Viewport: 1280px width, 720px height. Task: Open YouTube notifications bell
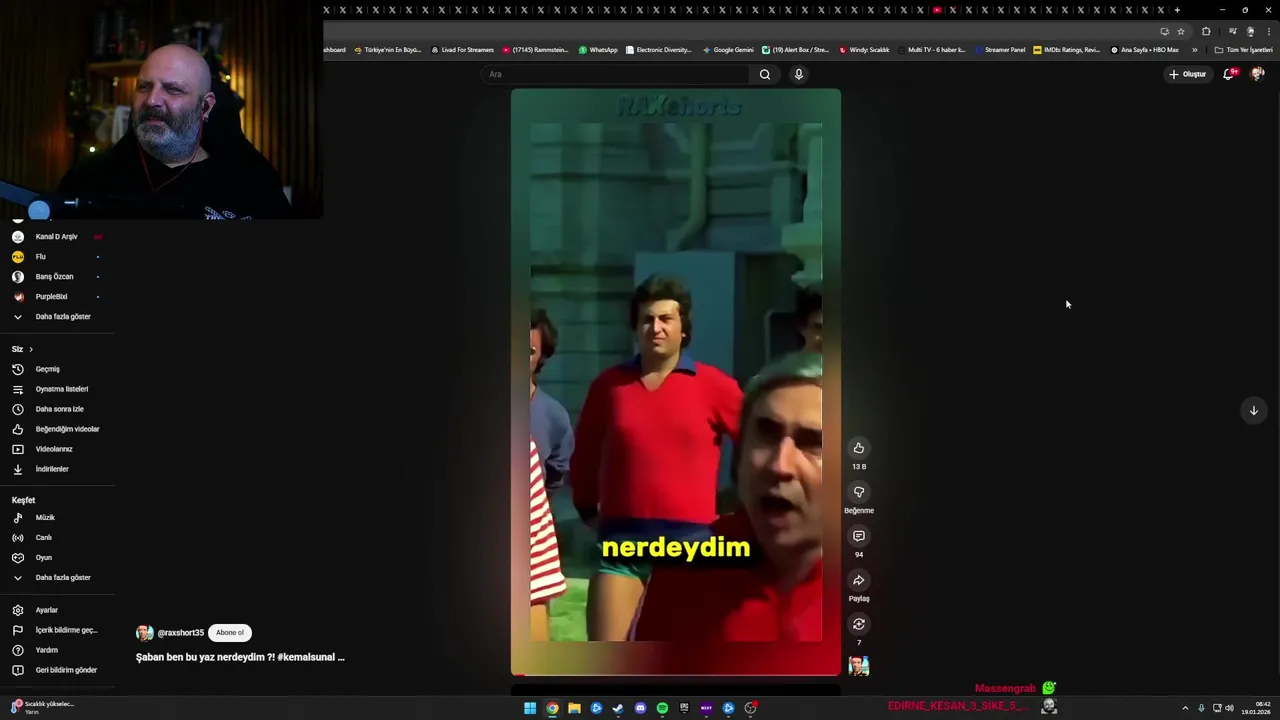coord(1229,74)
